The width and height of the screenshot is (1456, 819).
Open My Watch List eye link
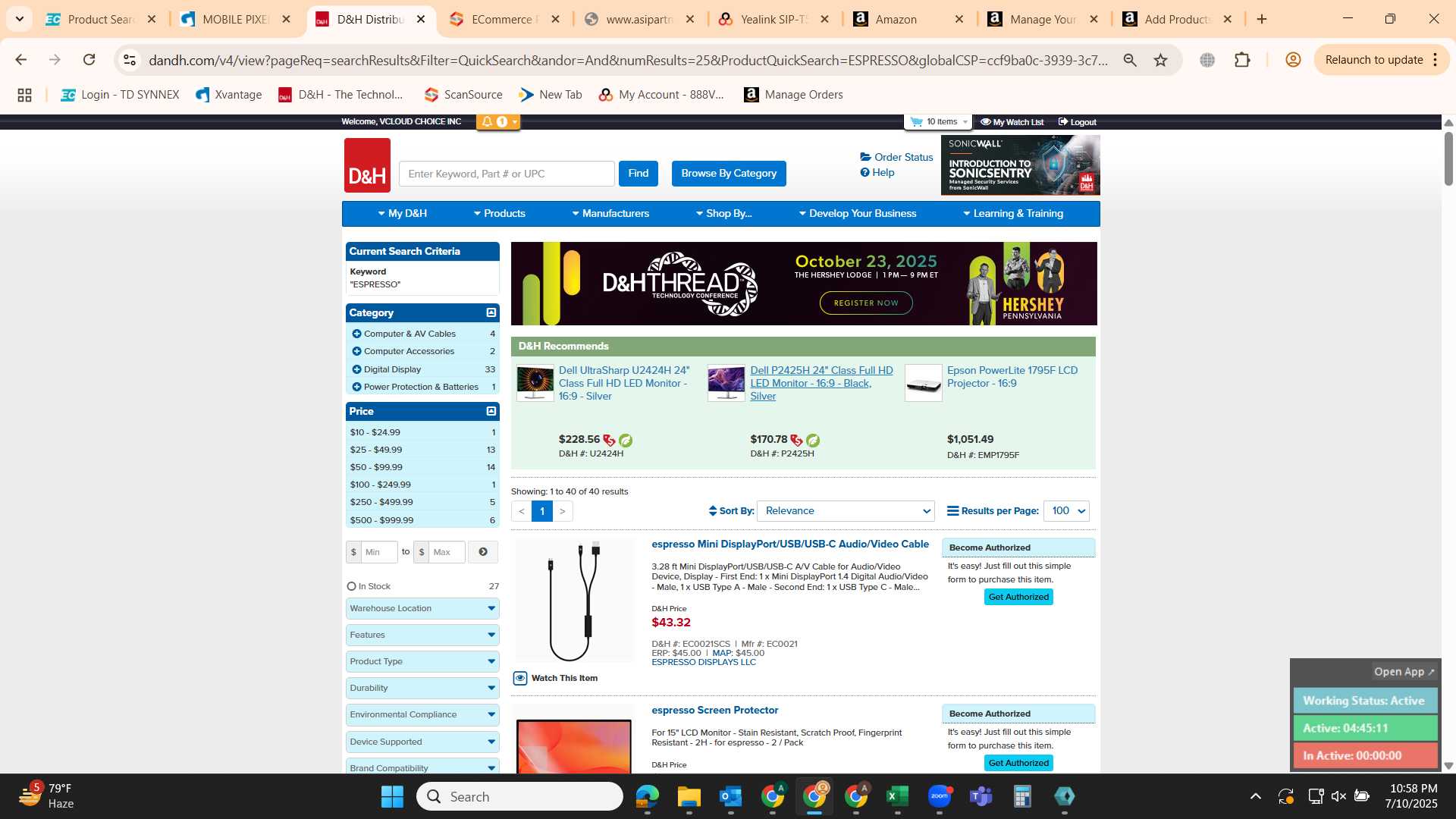(x=1012, y=122)
